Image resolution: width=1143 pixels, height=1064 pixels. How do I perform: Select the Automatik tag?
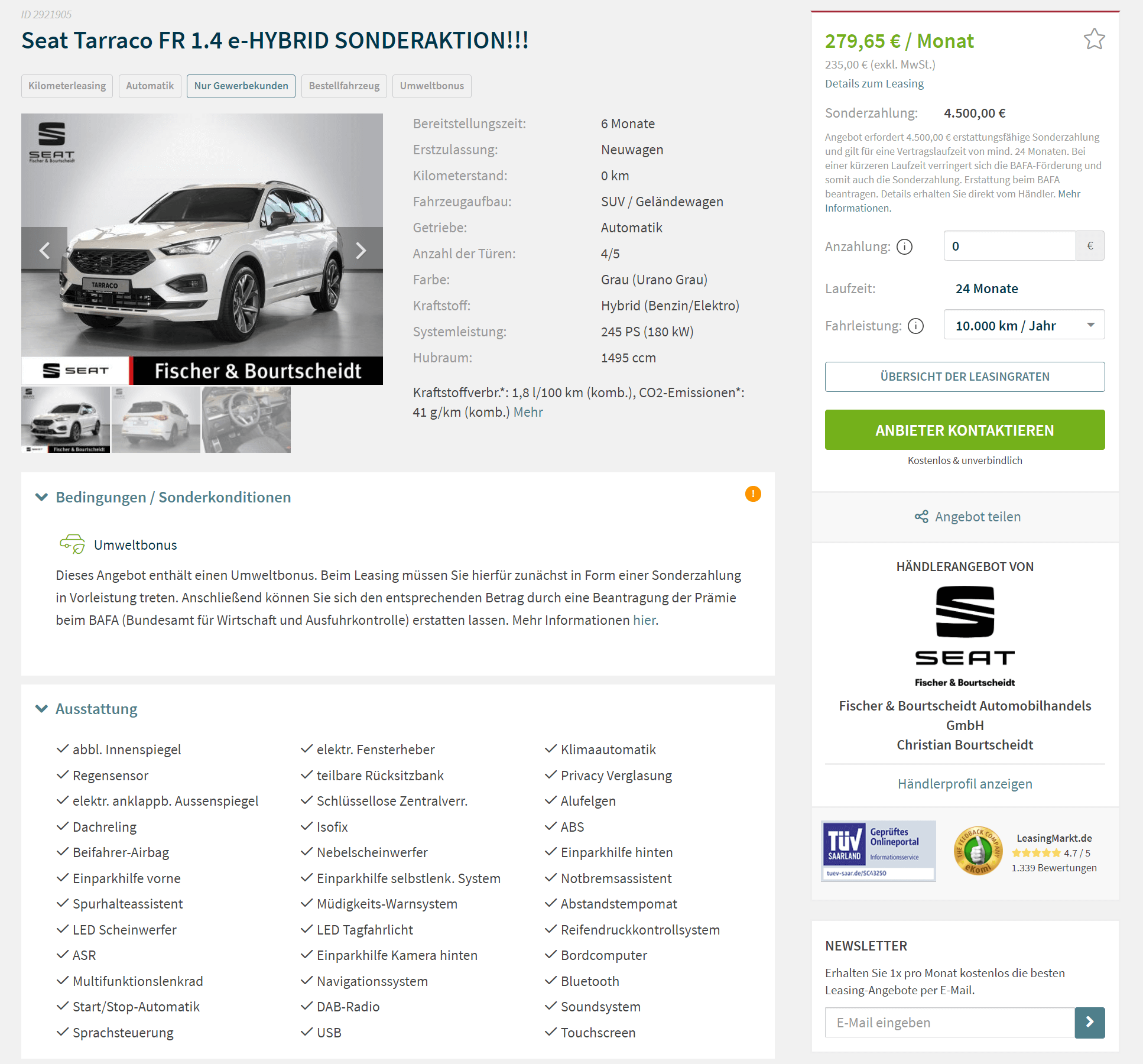150,86
